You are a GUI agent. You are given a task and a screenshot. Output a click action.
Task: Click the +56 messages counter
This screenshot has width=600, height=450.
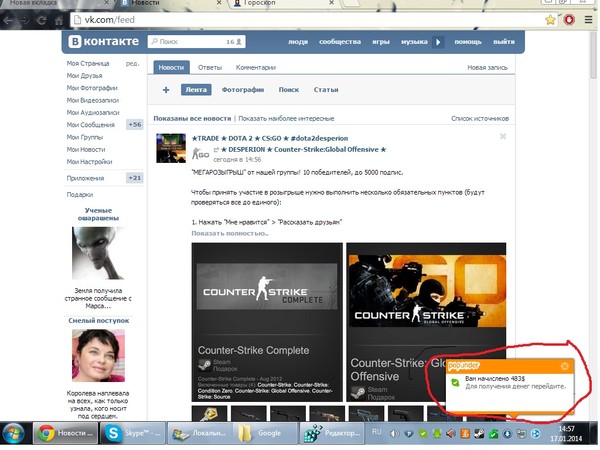[x=135, y=125]
